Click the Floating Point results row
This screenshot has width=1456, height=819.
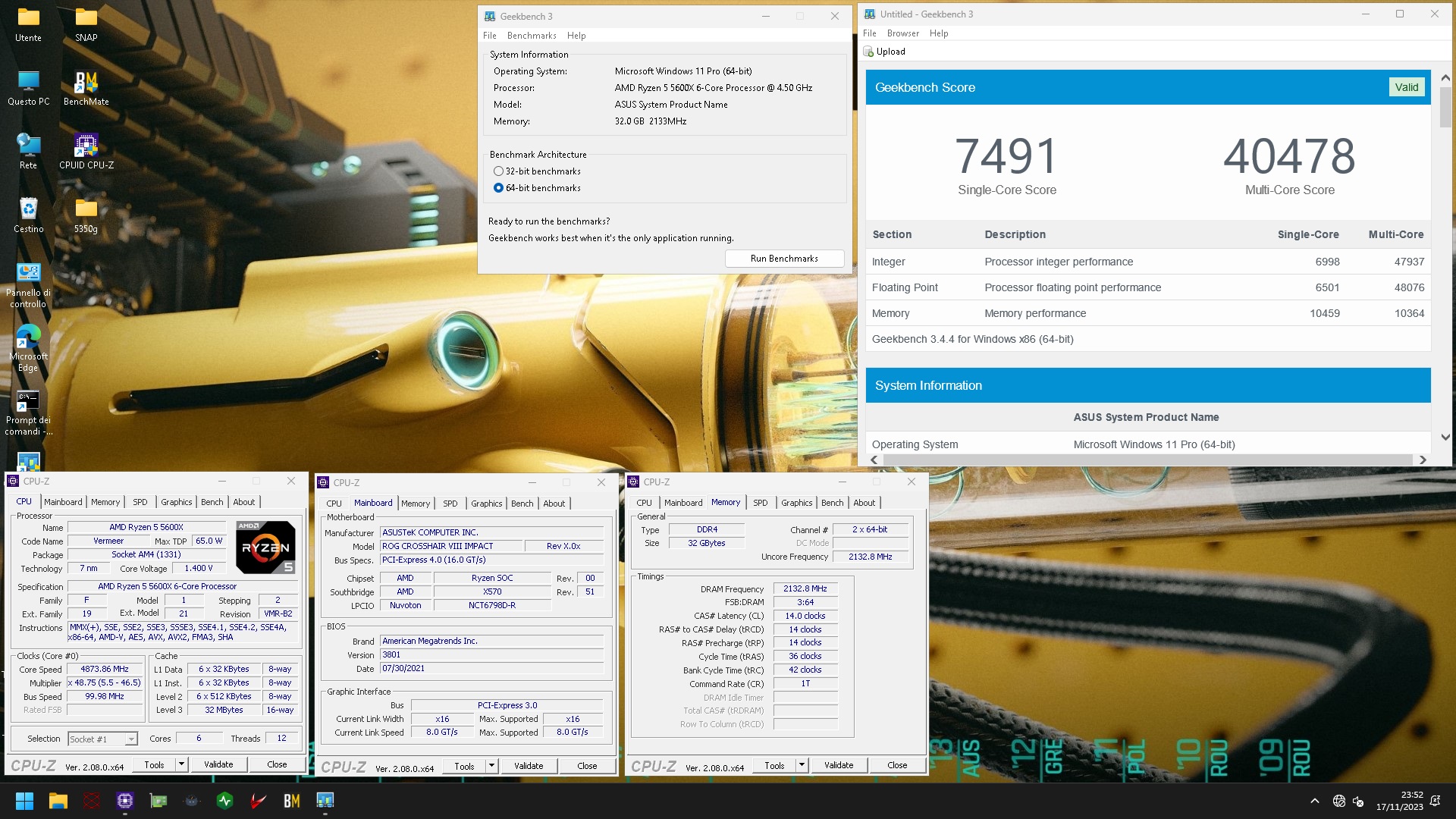[x=1148, y=287]
